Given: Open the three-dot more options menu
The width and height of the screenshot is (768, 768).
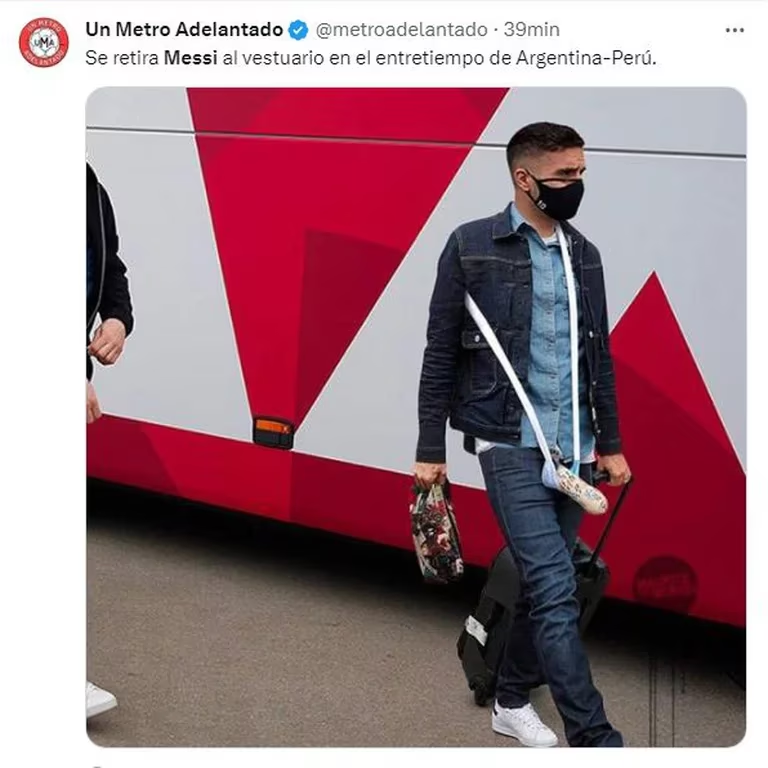Looking at the screenshot, I should (x=735, y=30).
